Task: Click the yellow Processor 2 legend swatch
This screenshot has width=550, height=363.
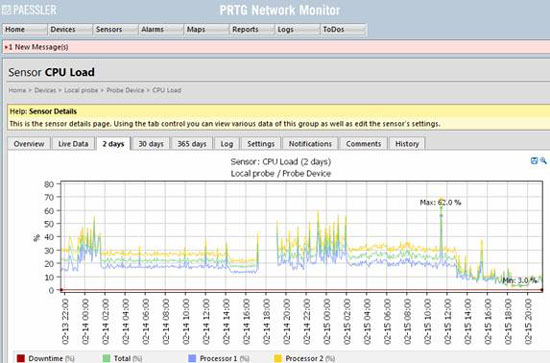Action: [x=278, y=358]
